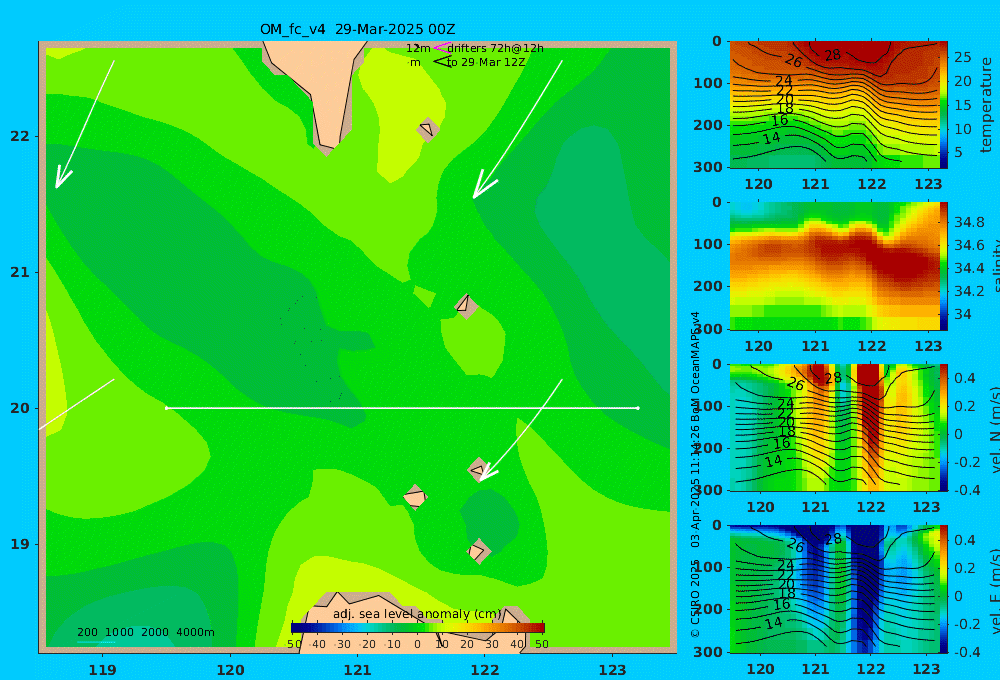Click the island near 122°E, 19.5°N
The image size is (1000, 680).
(x=479, y=469)
